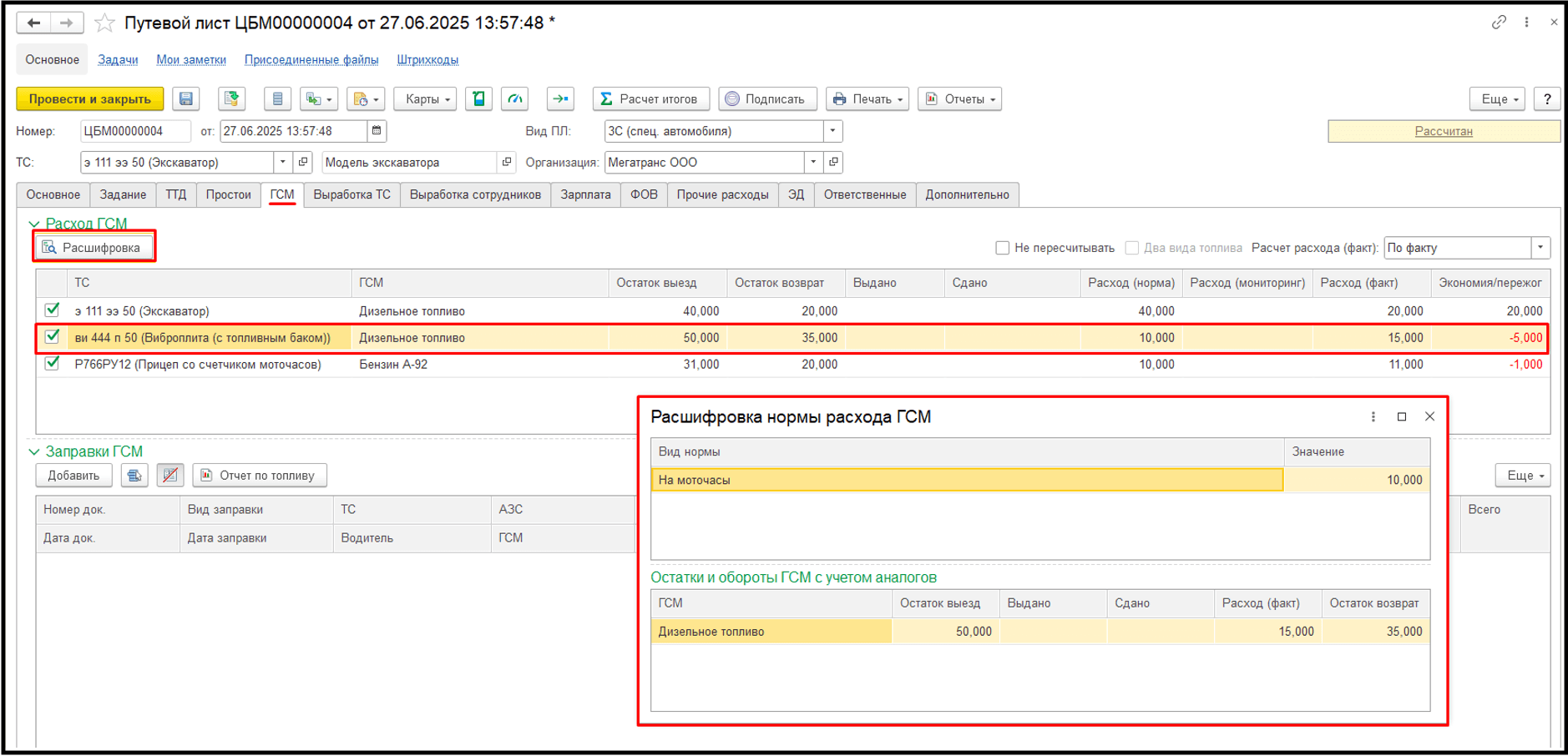Uncheck the Экскаватор row checkbox

(53, 310)
